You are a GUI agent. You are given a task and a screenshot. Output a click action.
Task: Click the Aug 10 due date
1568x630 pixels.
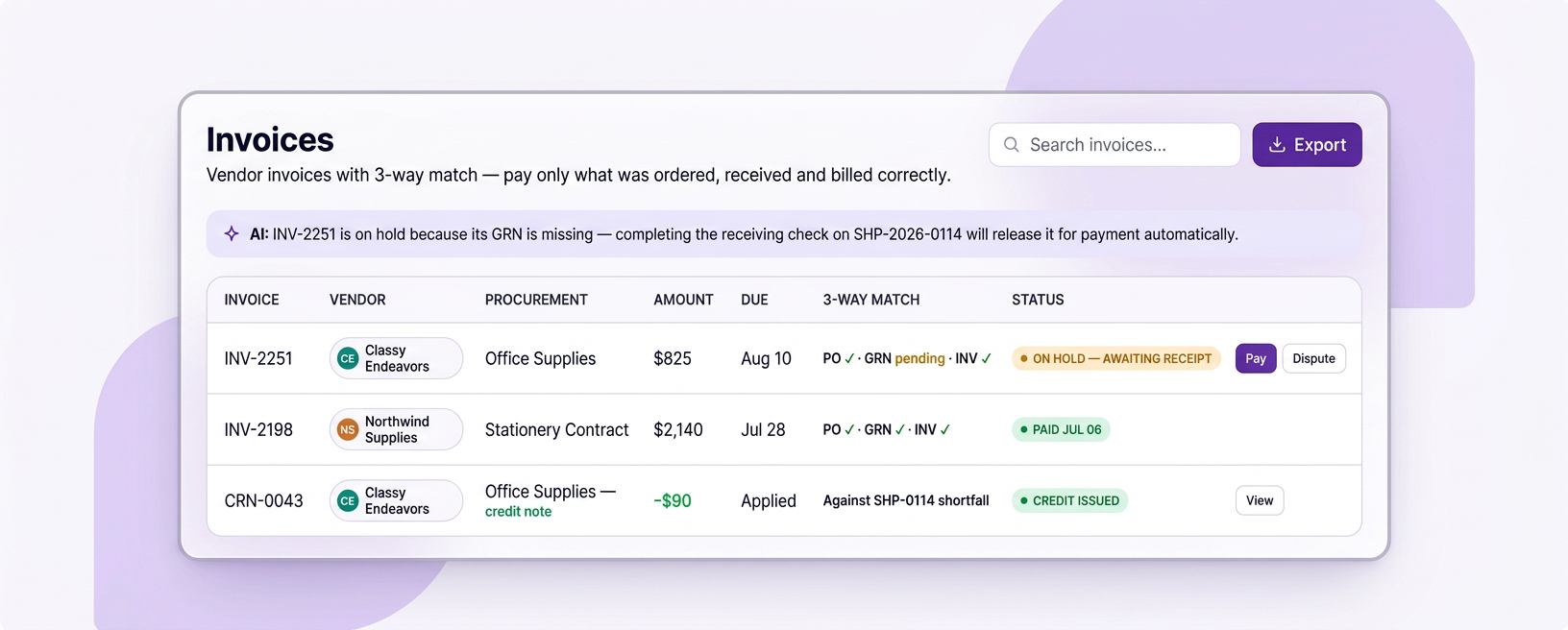click(x=766, y=358)
